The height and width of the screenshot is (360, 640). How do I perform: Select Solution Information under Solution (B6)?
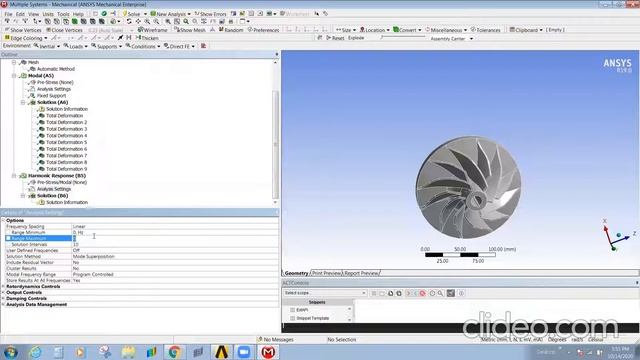coord(67,202)
